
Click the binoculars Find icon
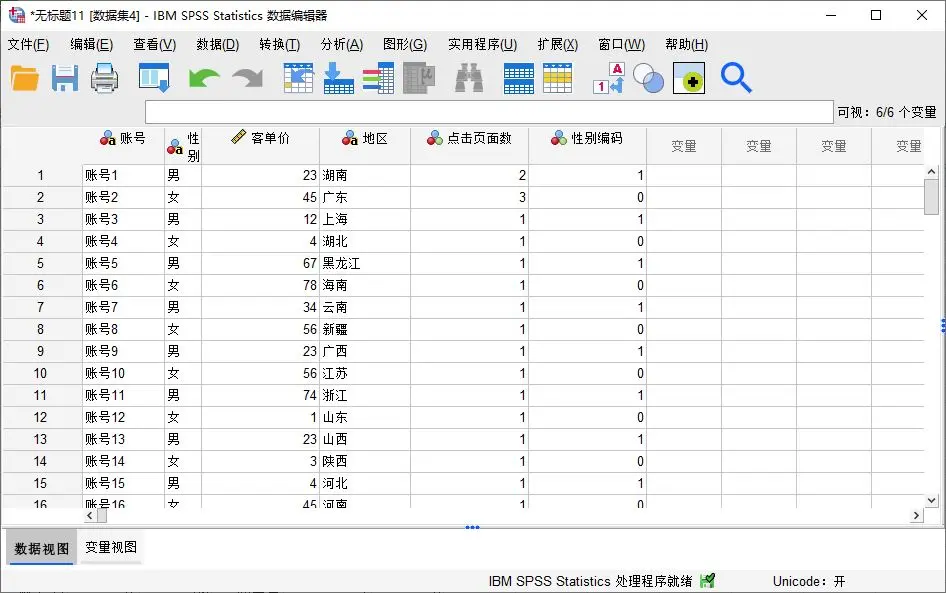pyautogui.click(x=469, y=78)
